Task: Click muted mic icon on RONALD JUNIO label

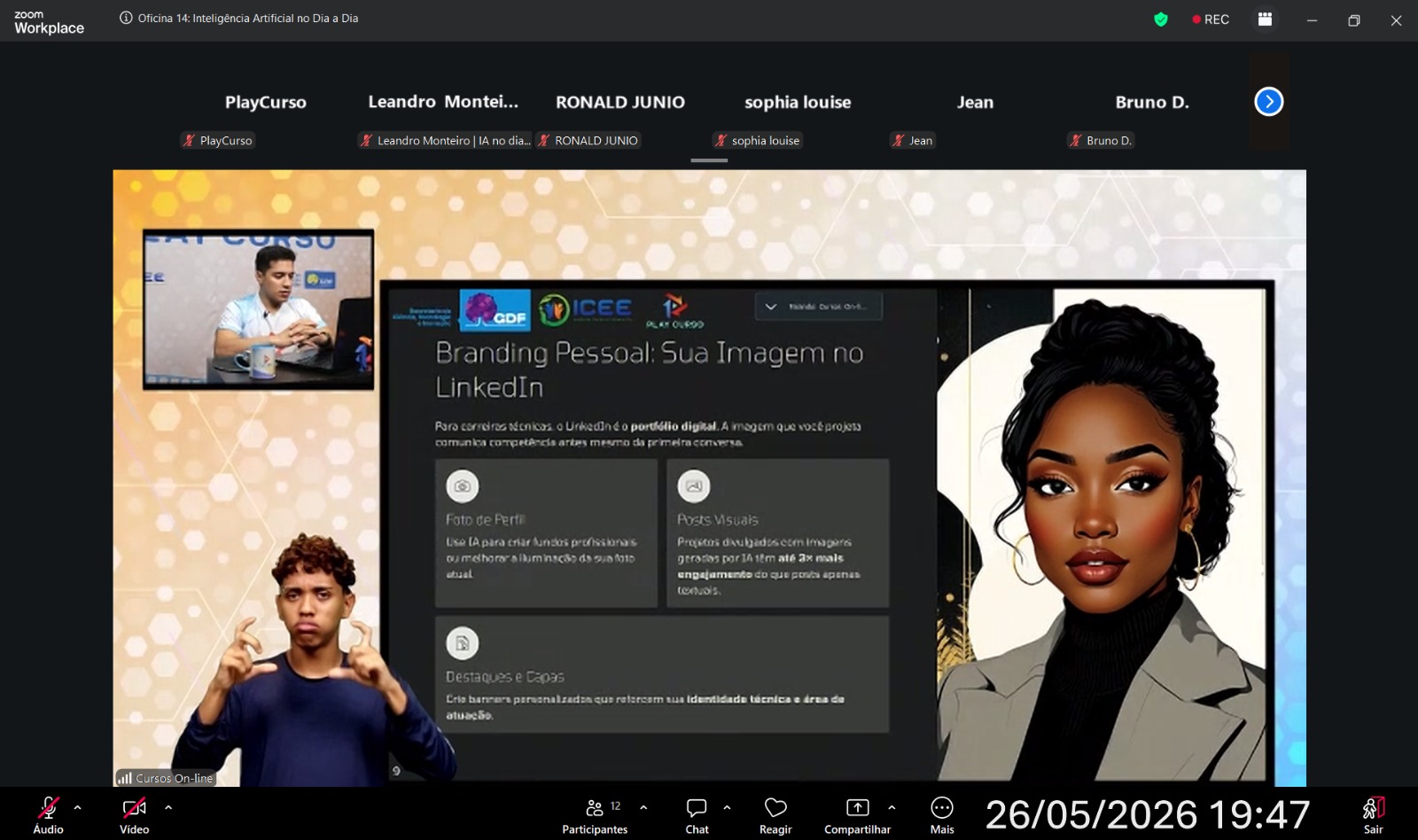Action: coord(544,140)
